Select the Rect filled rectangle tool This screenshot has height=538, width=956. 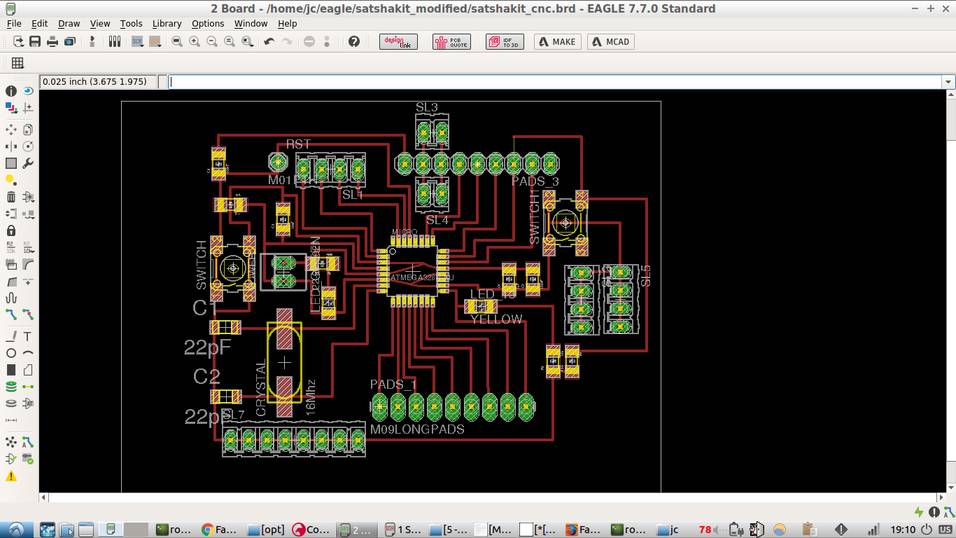[x=11, y=370]
